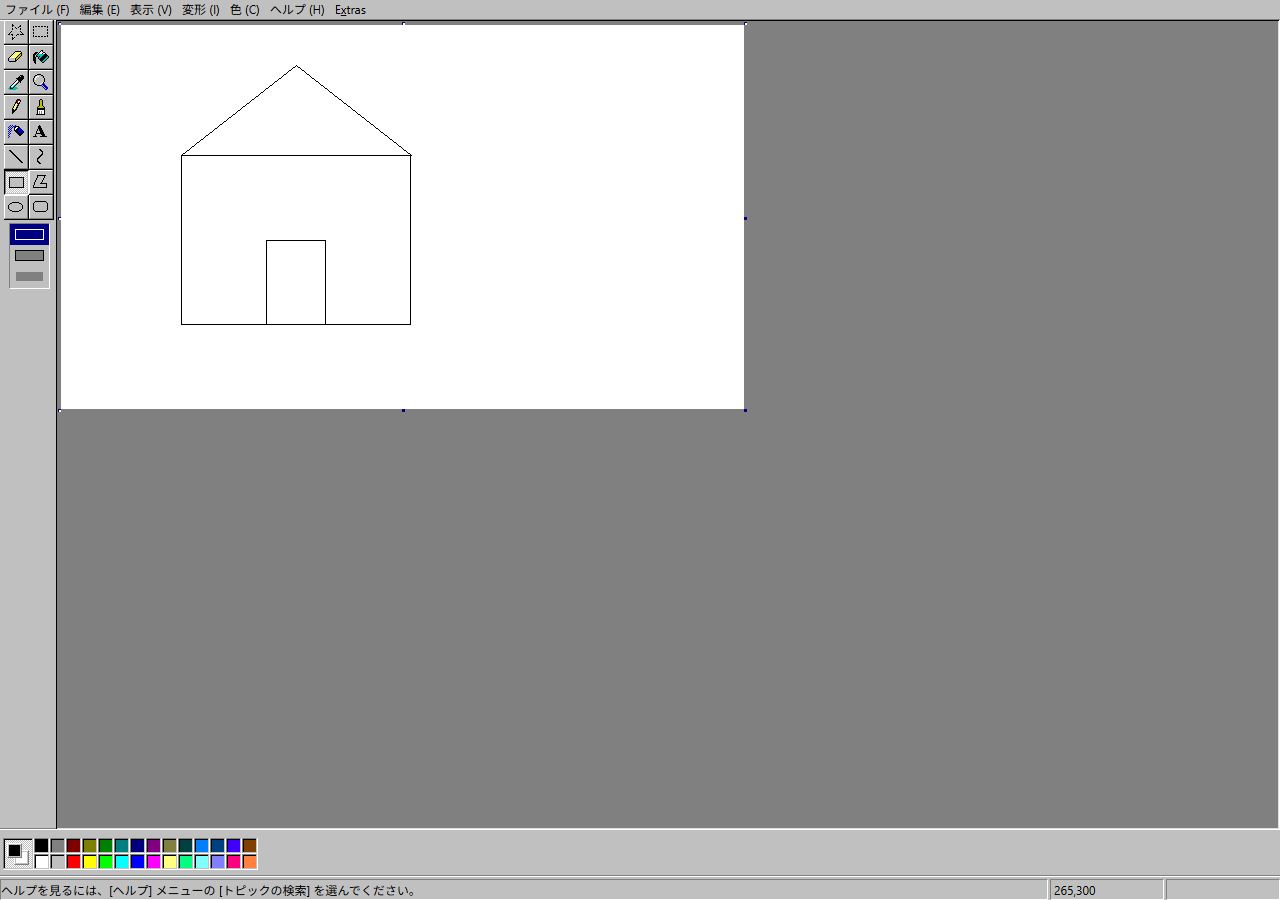Select the Rounded Rectangle tool
This screenshot has width=1280, height=900.
(x=40, y=207)
